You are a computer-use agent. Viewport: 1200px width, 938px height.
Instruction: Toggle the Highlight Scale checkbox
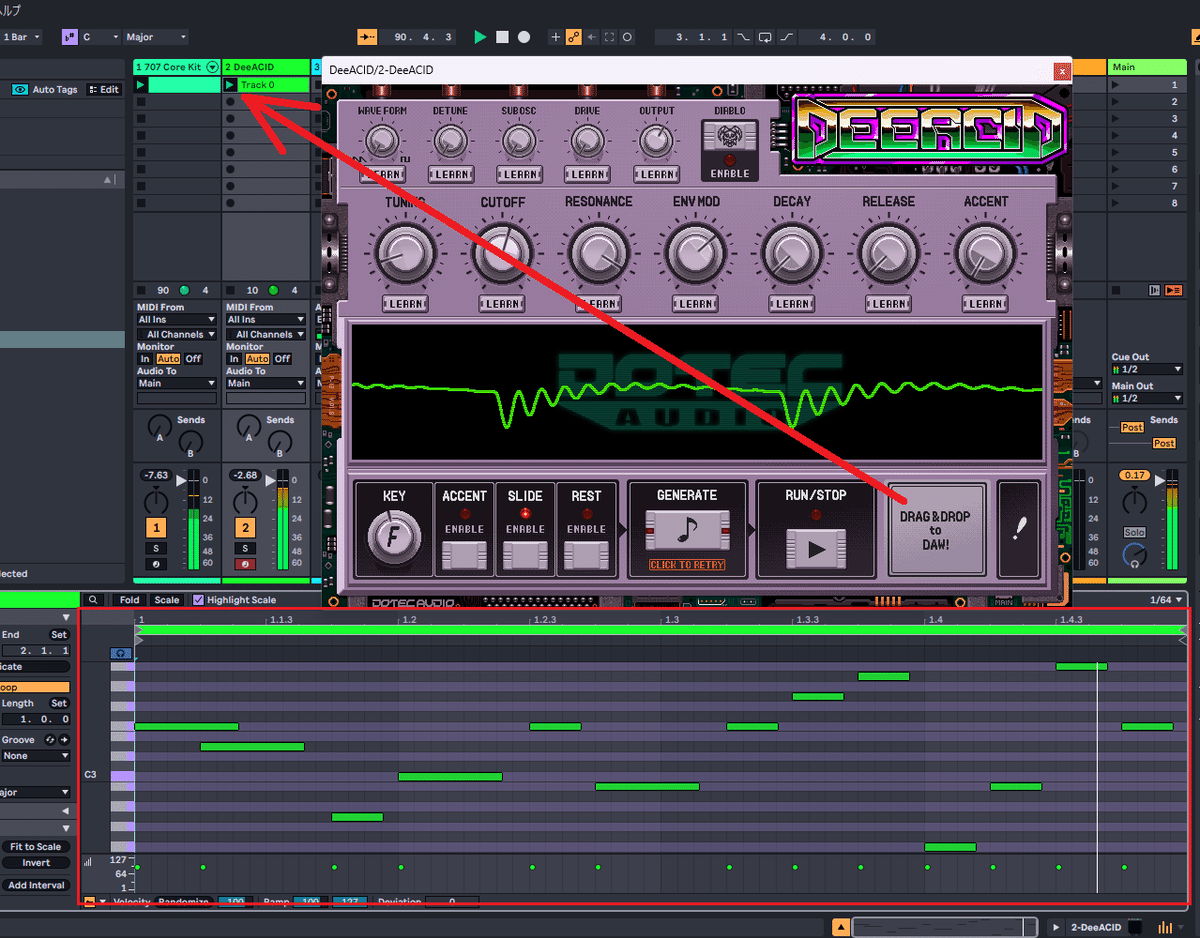pos(198,600)
